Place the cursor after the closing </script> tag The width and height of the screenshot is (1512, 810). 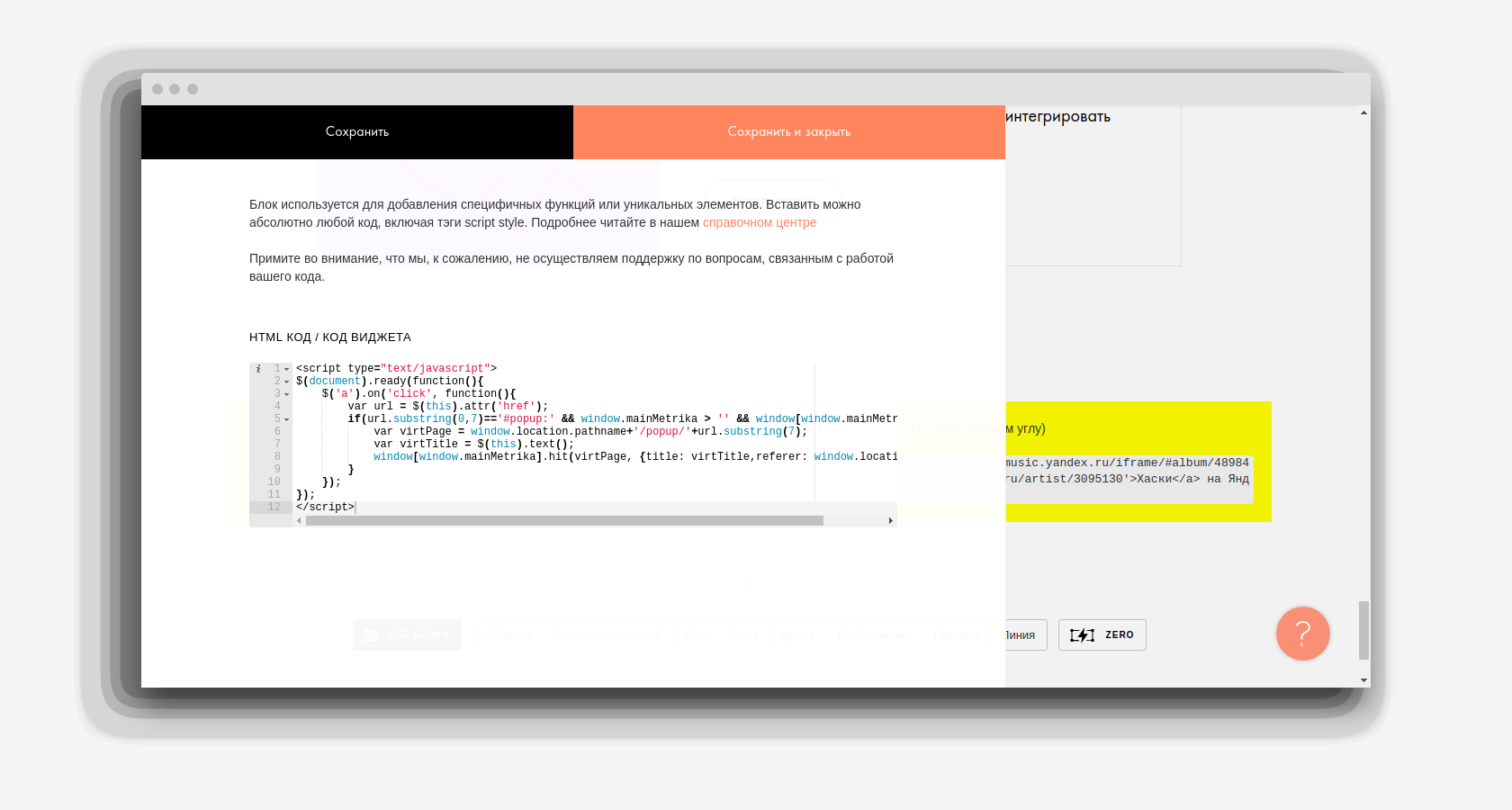point(355,508)
